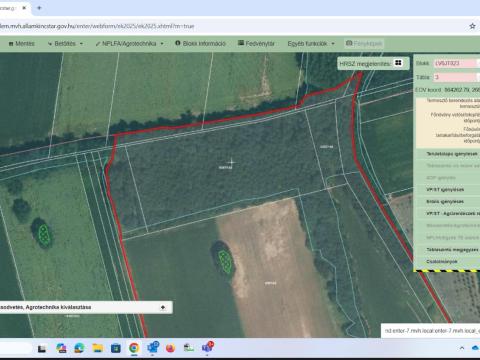Screen dimensions: 480x360
Task: Open the Blokk információ info icon
Action: (x=178, y=43)
